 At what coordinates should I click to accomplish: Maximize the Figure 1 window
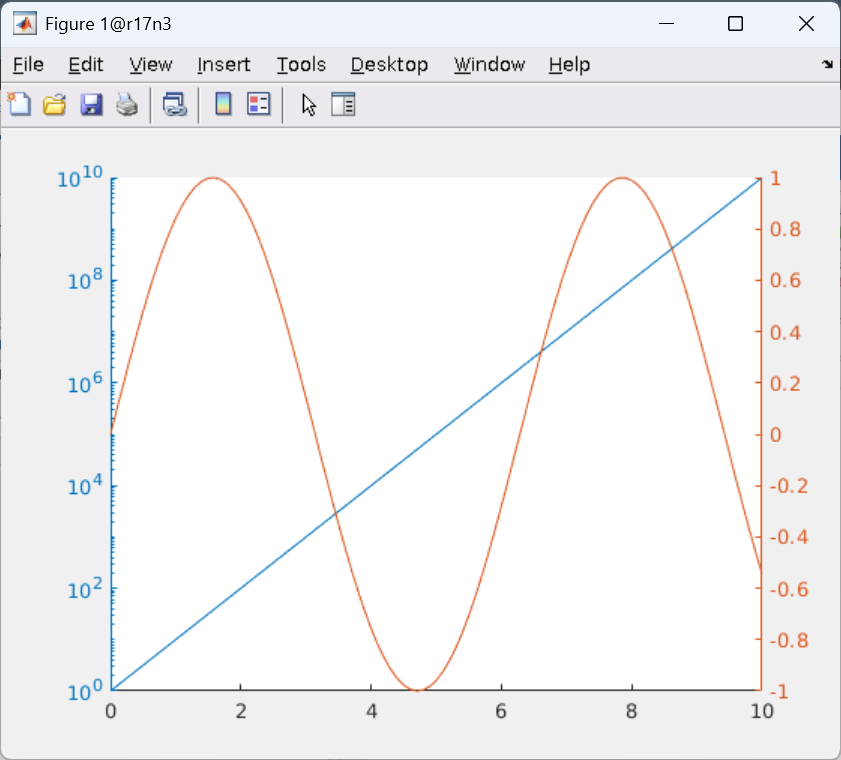click(735, 24)
